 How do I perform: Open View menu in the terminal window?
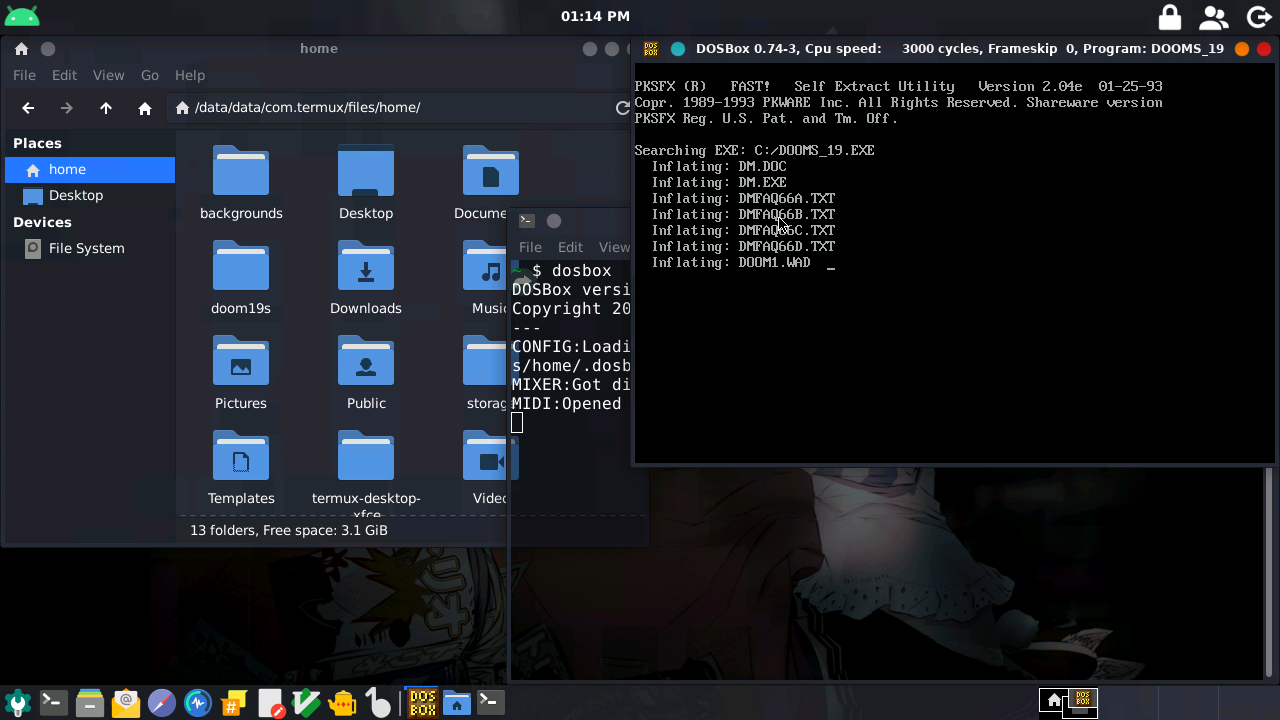point(614,247)
